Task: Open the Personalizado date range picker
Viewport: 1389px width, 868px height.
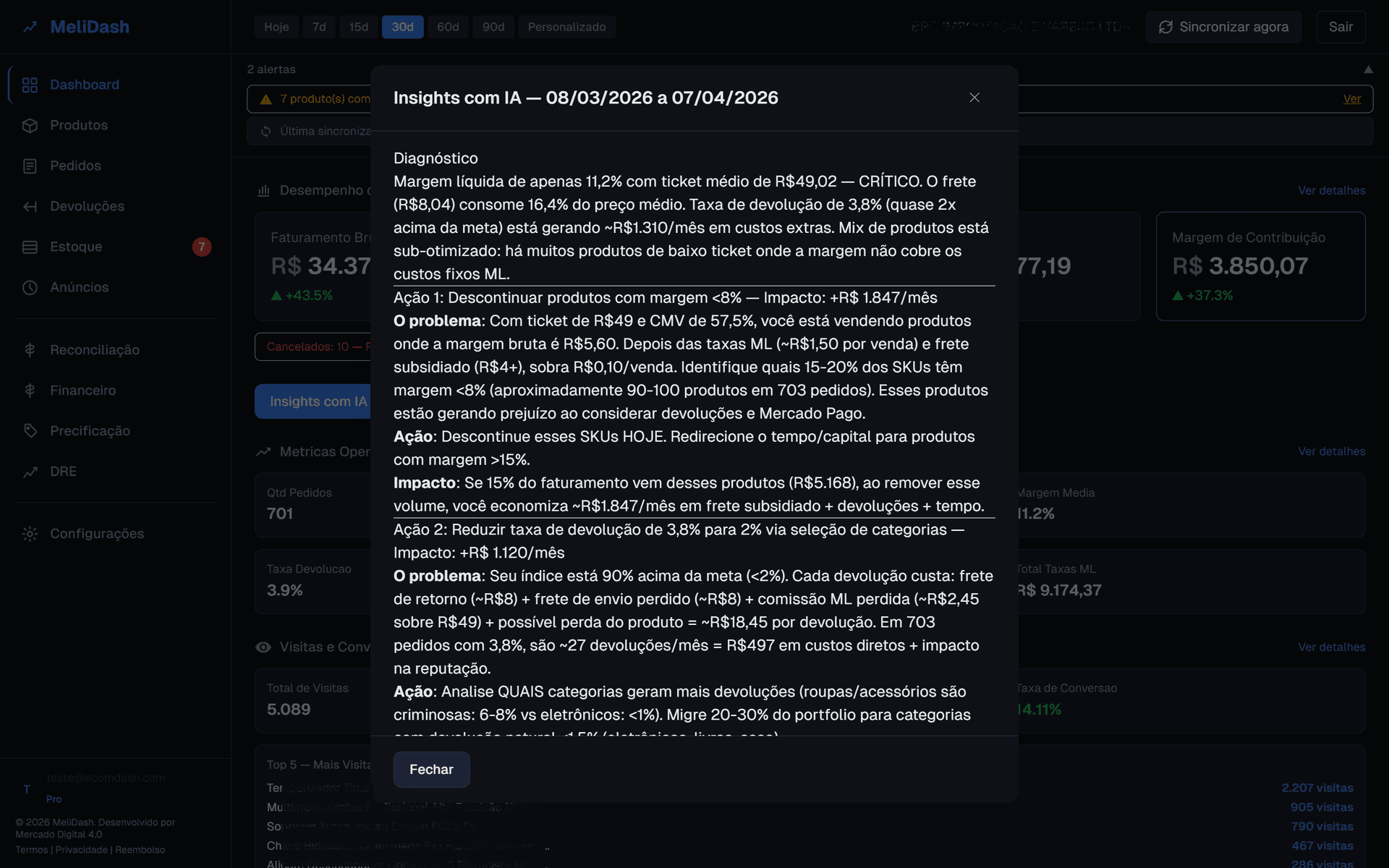Action: 566,27
